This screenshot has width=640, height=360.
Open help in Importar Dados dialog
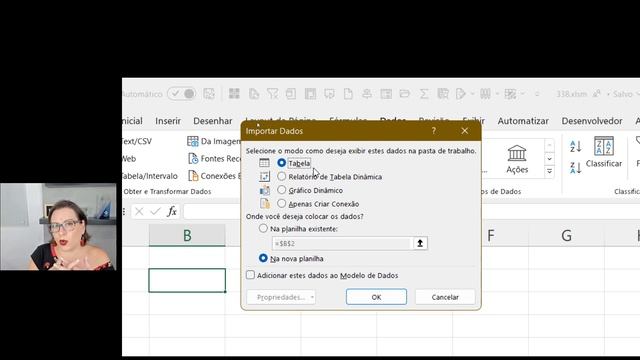pos(434,131)
